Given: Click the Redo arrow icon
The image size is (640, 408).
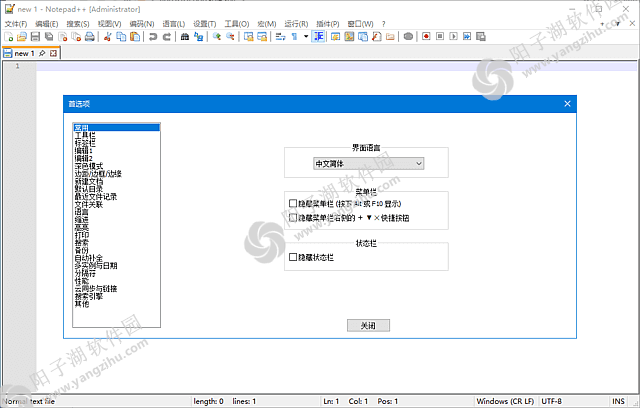Looking at the screenshot, I should tap(167, 37).
